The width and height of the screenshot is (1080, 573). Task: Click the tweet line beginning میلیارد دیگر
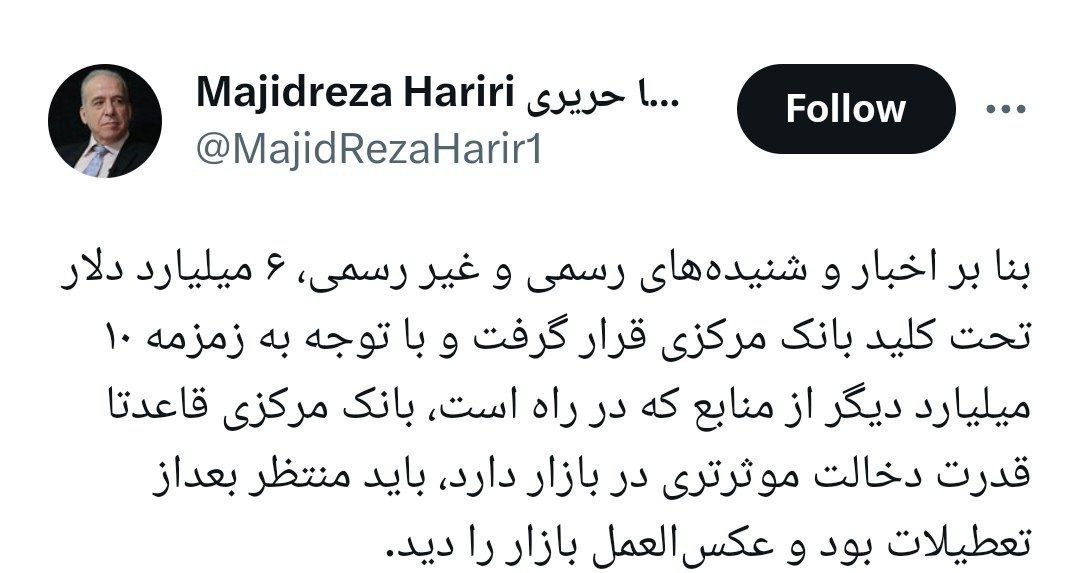(x=570, y=408)
